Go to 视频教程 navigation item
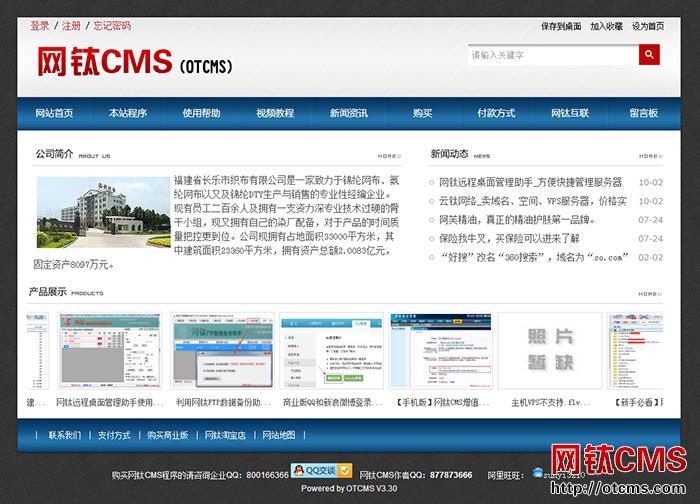Image resolution: width=700 pixels, height=504 pixels. (275, 113)
